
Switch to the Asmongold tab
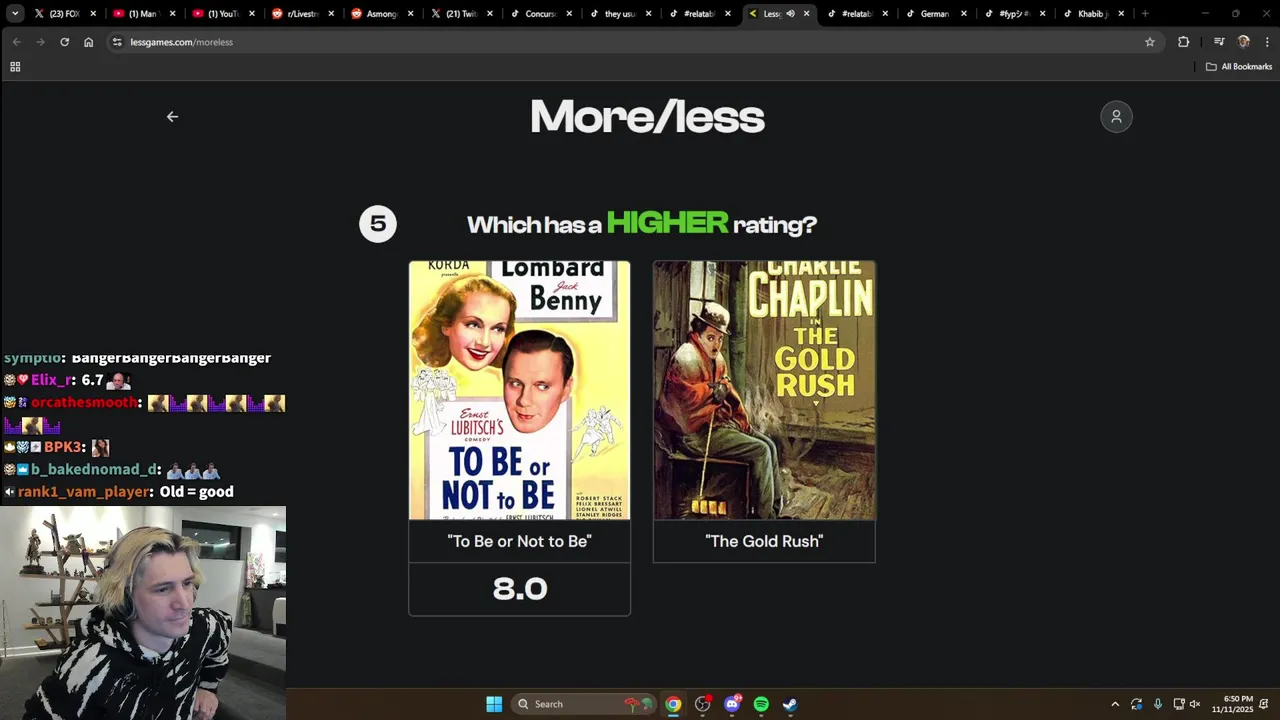(382, 14)
